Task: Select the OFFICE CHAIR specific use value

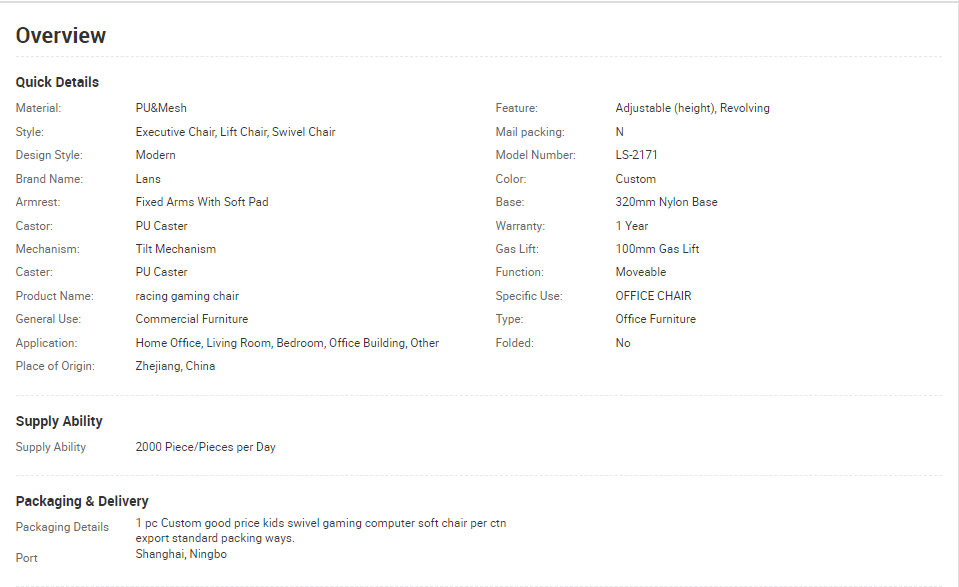Action: coord(653,296)
